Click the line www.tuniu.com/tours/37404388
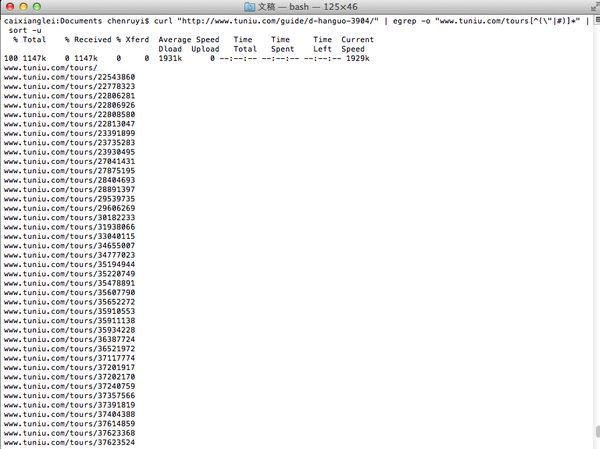The height and width of the screenshot is (449, 600). pyautogui.click(x=69, y=414)
